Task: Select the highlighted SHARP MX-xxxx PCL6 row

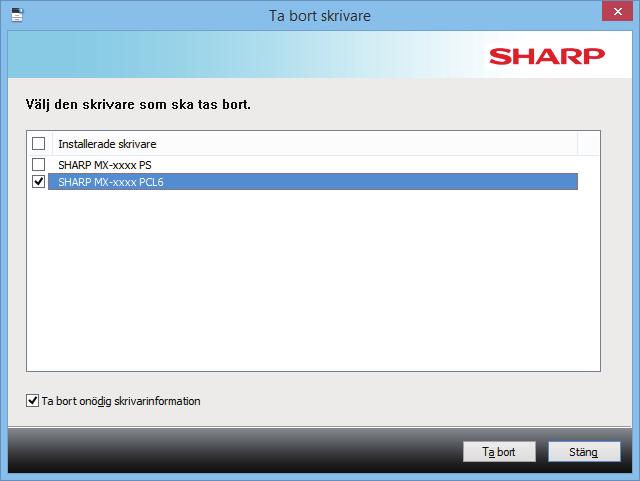Action: (313, 182)
